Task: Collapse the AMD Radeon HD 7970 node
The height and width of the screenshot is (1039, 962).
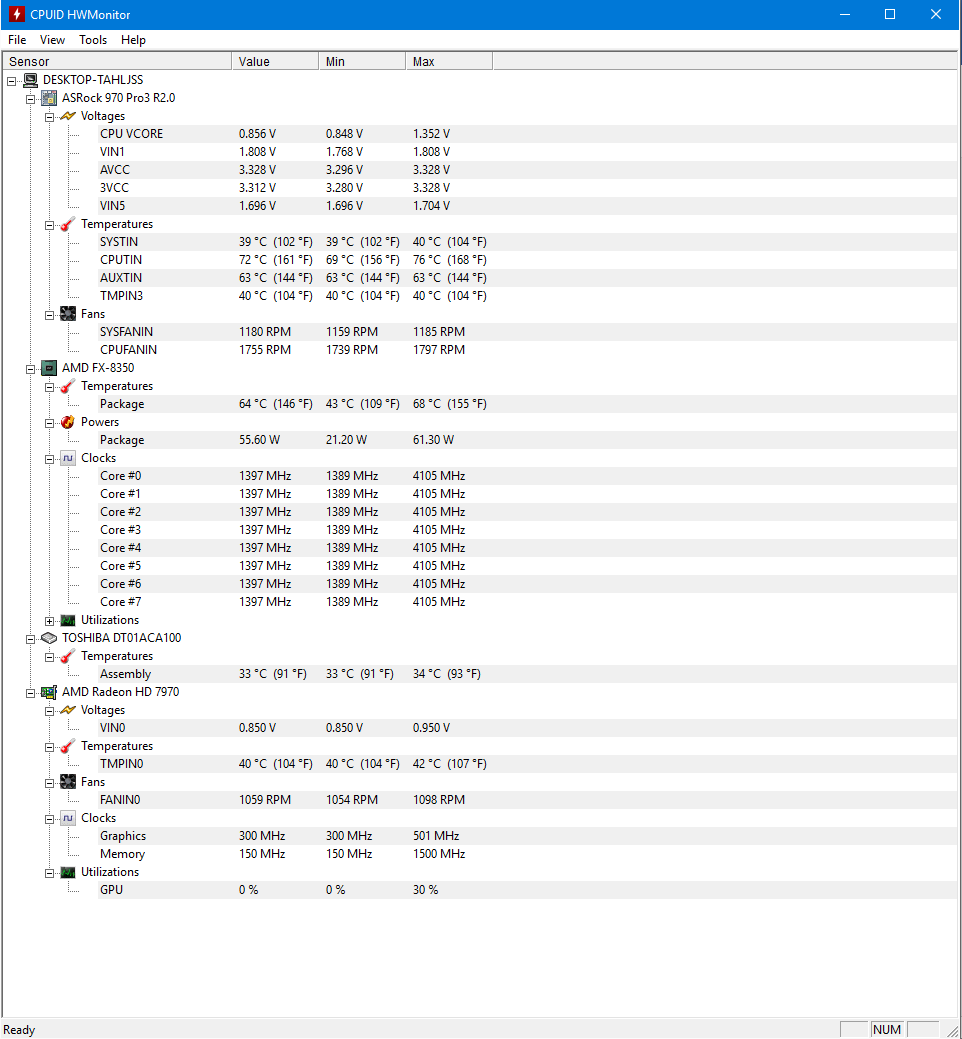Action: tap(30, 694)
